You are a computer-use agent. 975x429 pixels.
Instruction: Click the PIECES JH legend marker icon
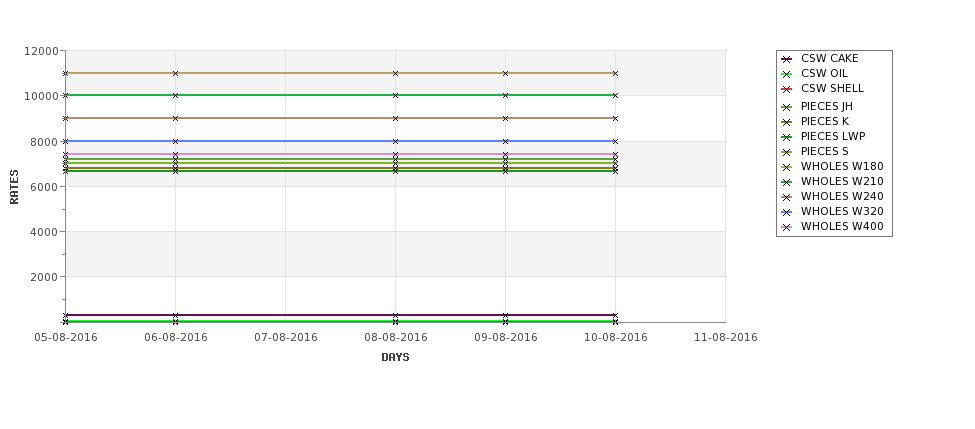[x=787, y=107]
